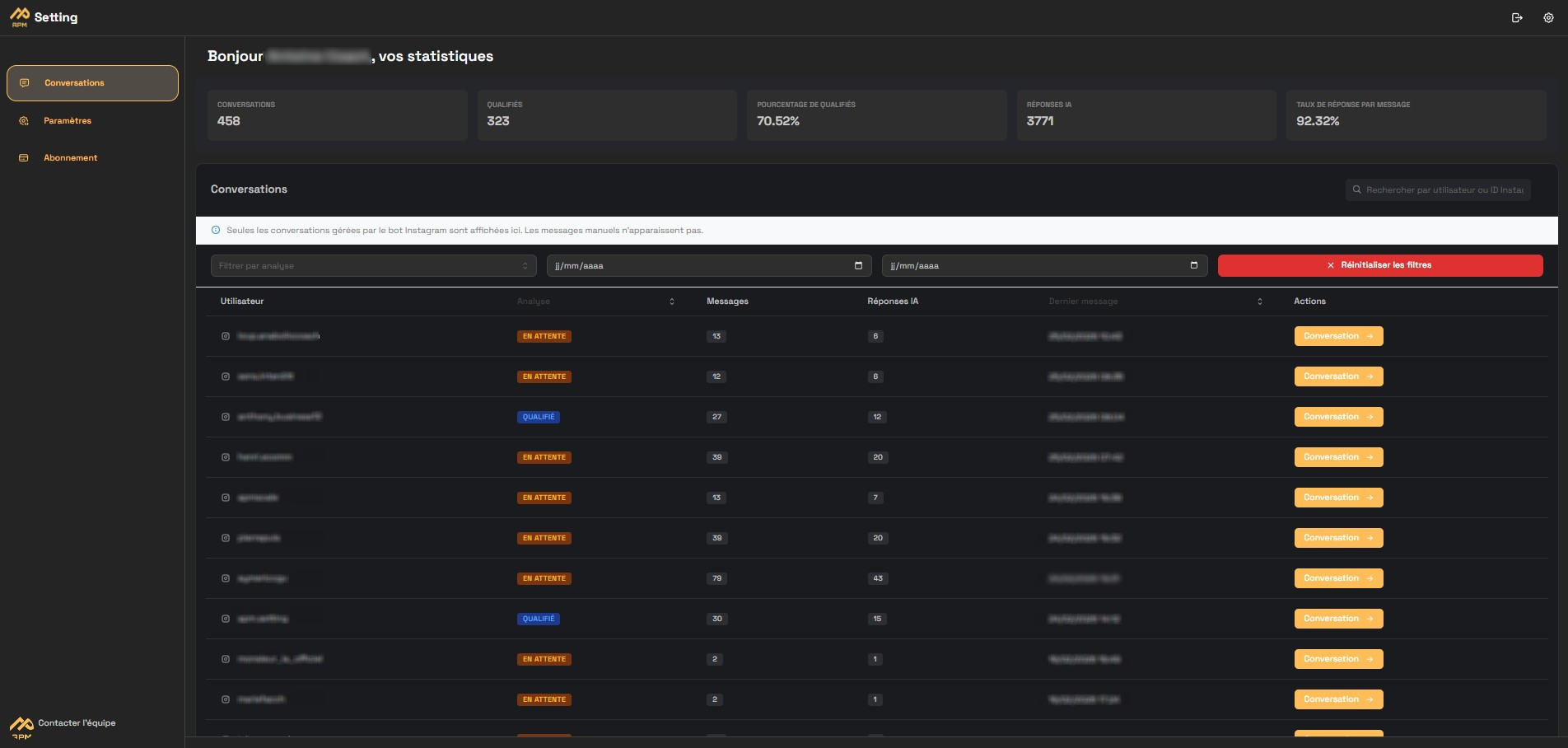Open the first date field calendar icon
1568x748 pixels.
[858, 265]
